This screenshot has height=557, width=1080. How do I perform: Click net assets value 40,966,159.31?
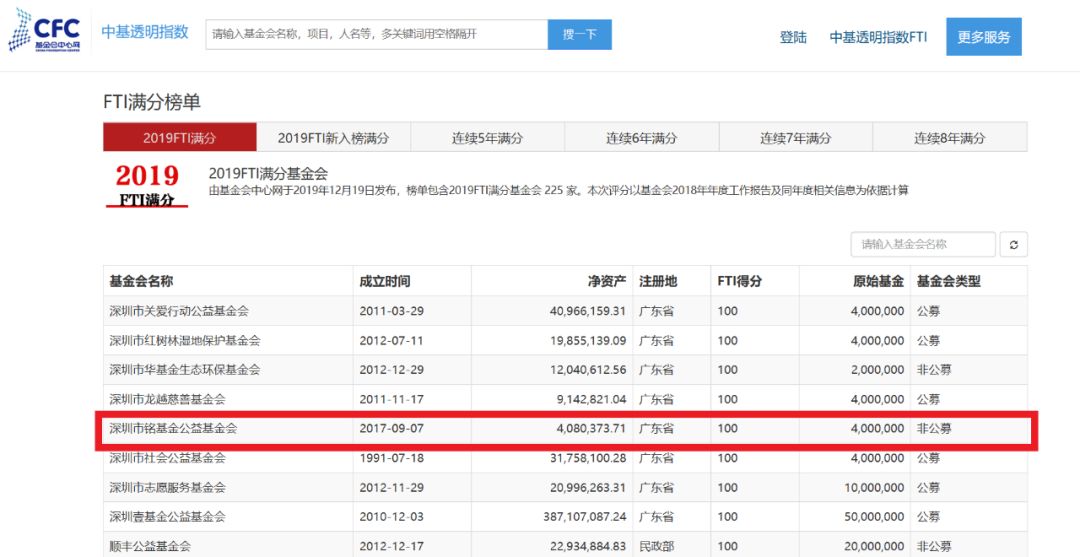click(x=588, y=311)
